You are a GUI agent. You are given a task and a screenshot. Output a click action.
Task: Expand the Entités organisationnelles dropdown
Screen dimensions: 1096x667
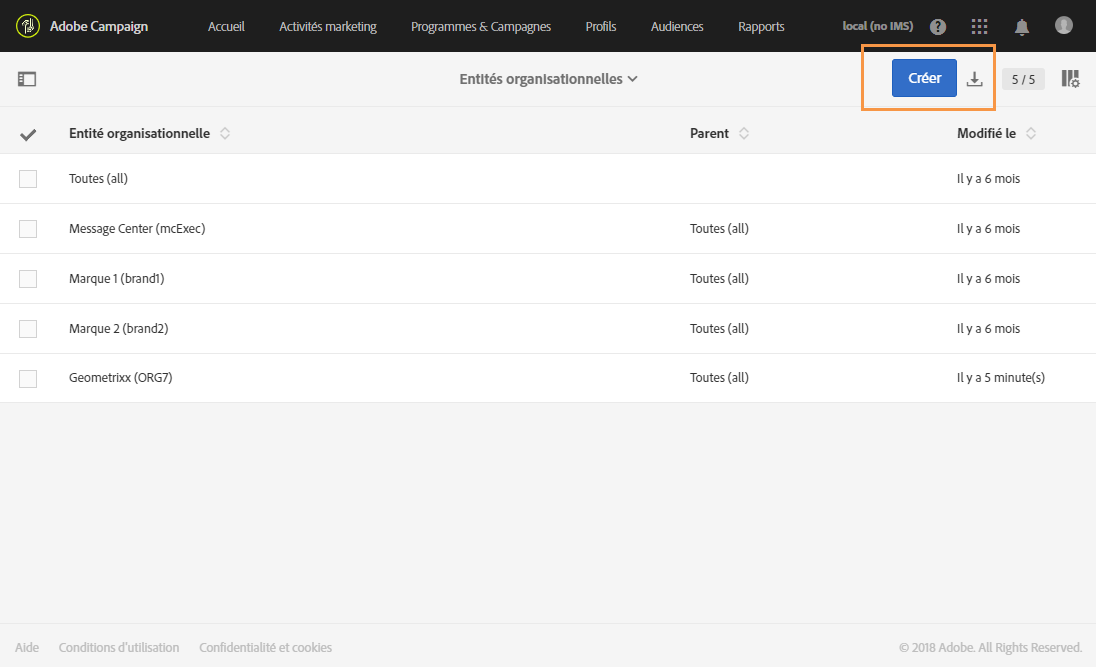[x=548, y=79]
